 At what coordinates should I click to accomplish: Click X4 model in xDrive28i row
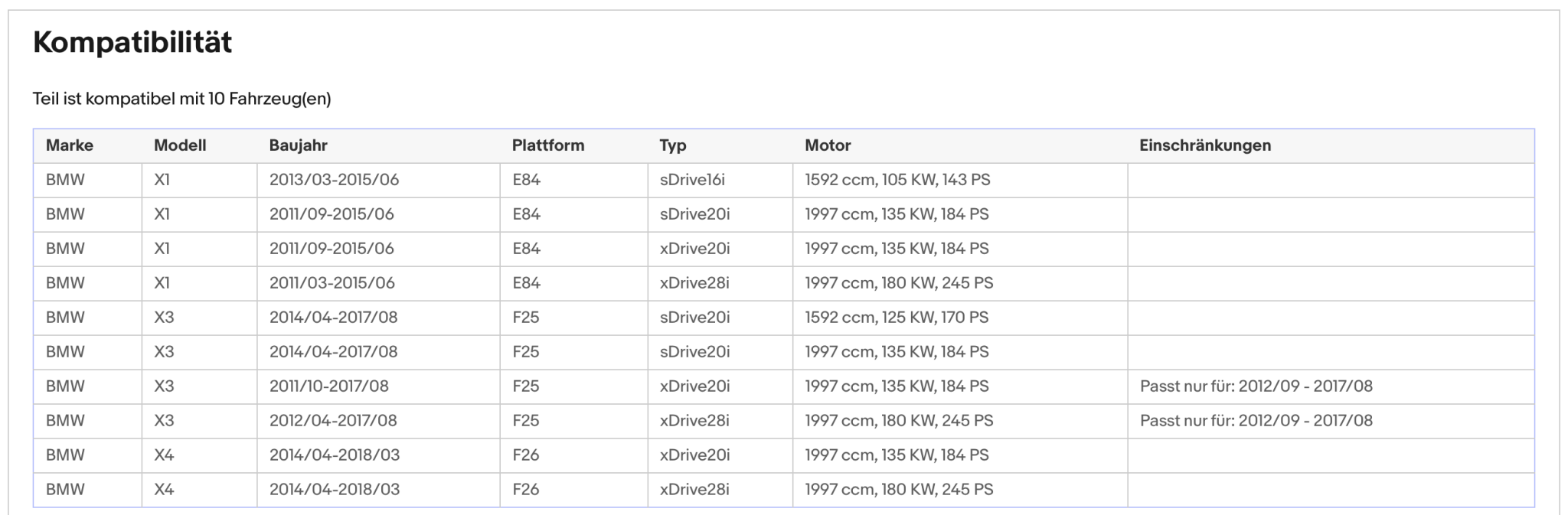164,490
